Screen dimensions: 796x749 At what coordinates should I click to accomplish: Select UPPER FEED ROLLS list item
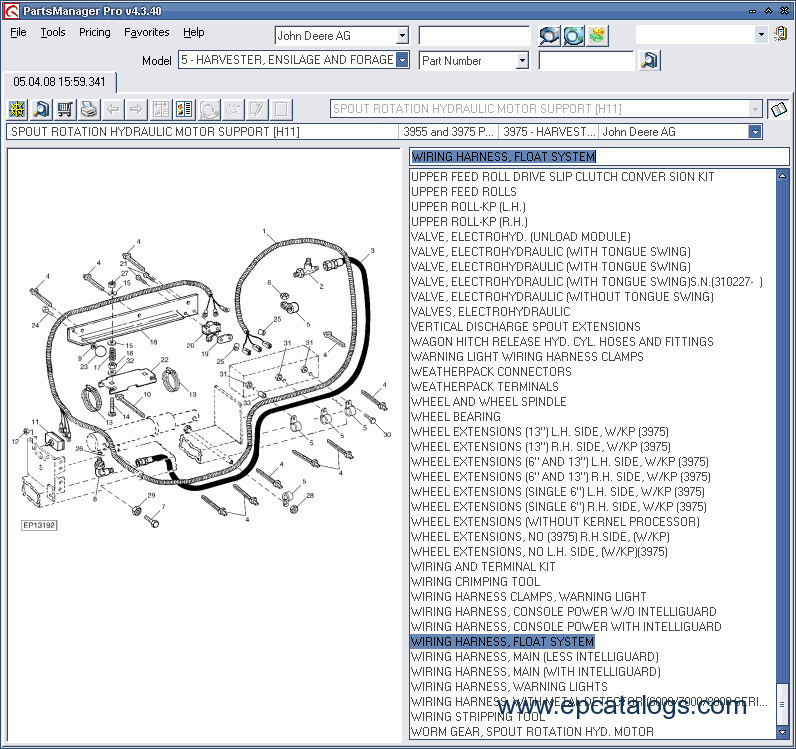point(464,192)
